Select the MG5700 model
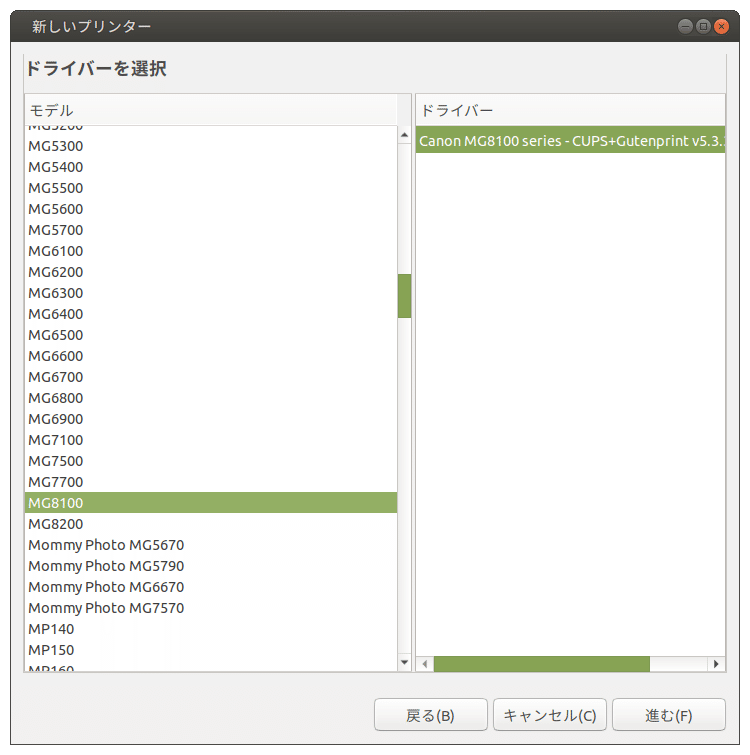 [x=211, y=230]
